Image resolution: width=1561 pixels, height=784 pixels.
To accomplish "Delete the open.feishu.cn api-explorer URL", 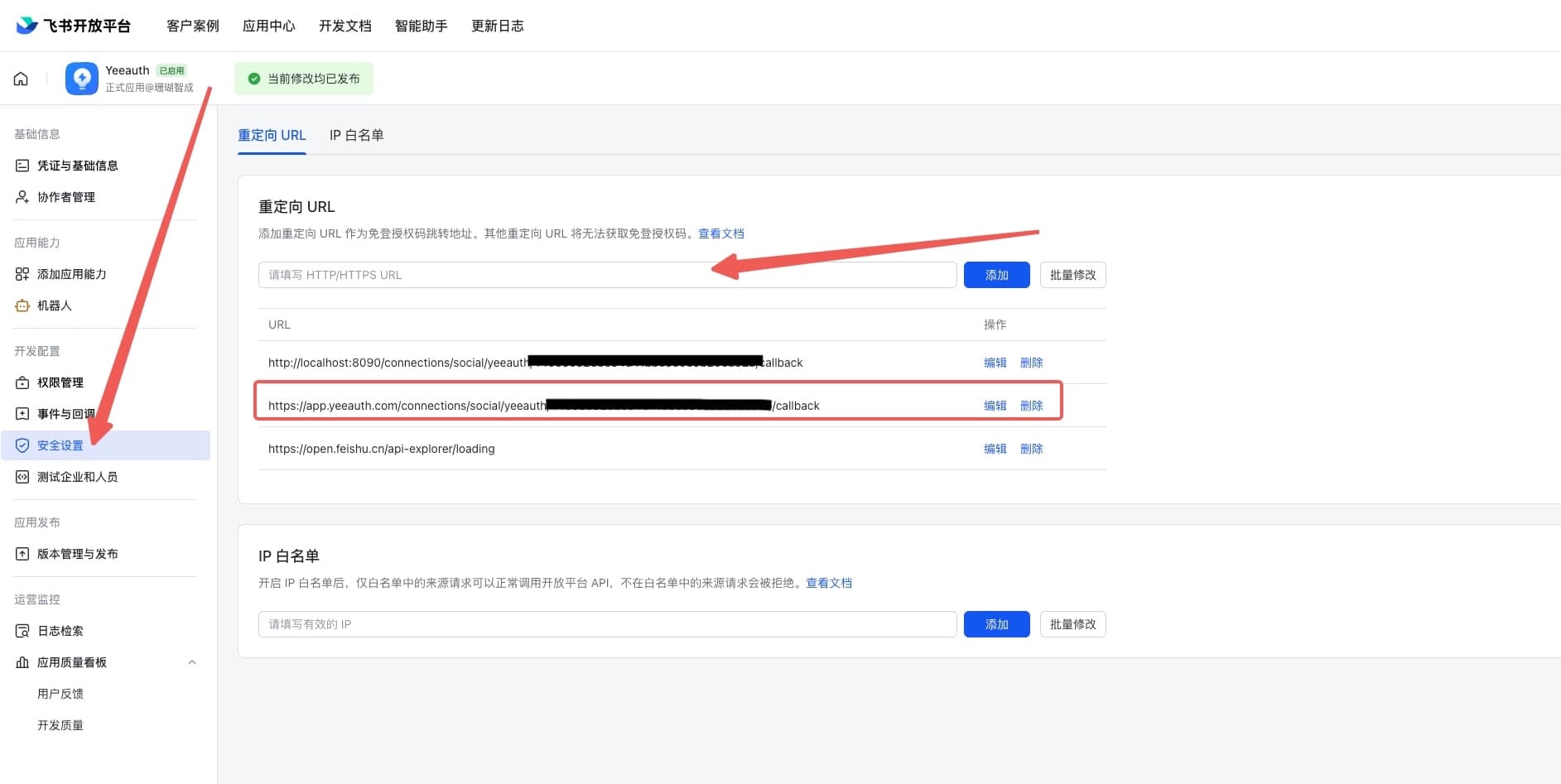I will point(1032,449).
